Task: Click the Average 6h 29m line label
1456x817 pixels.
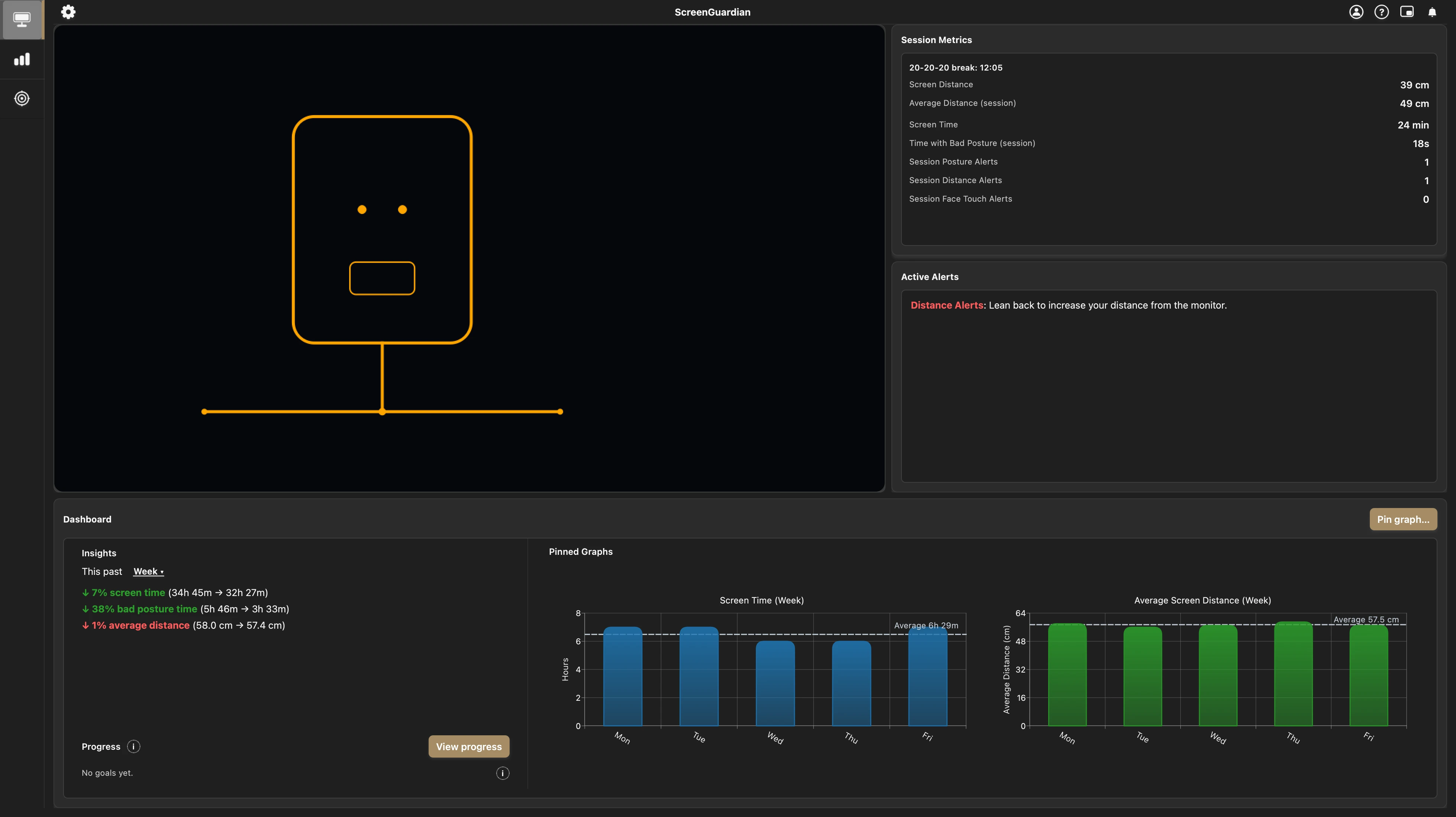Action: [926, 625]
